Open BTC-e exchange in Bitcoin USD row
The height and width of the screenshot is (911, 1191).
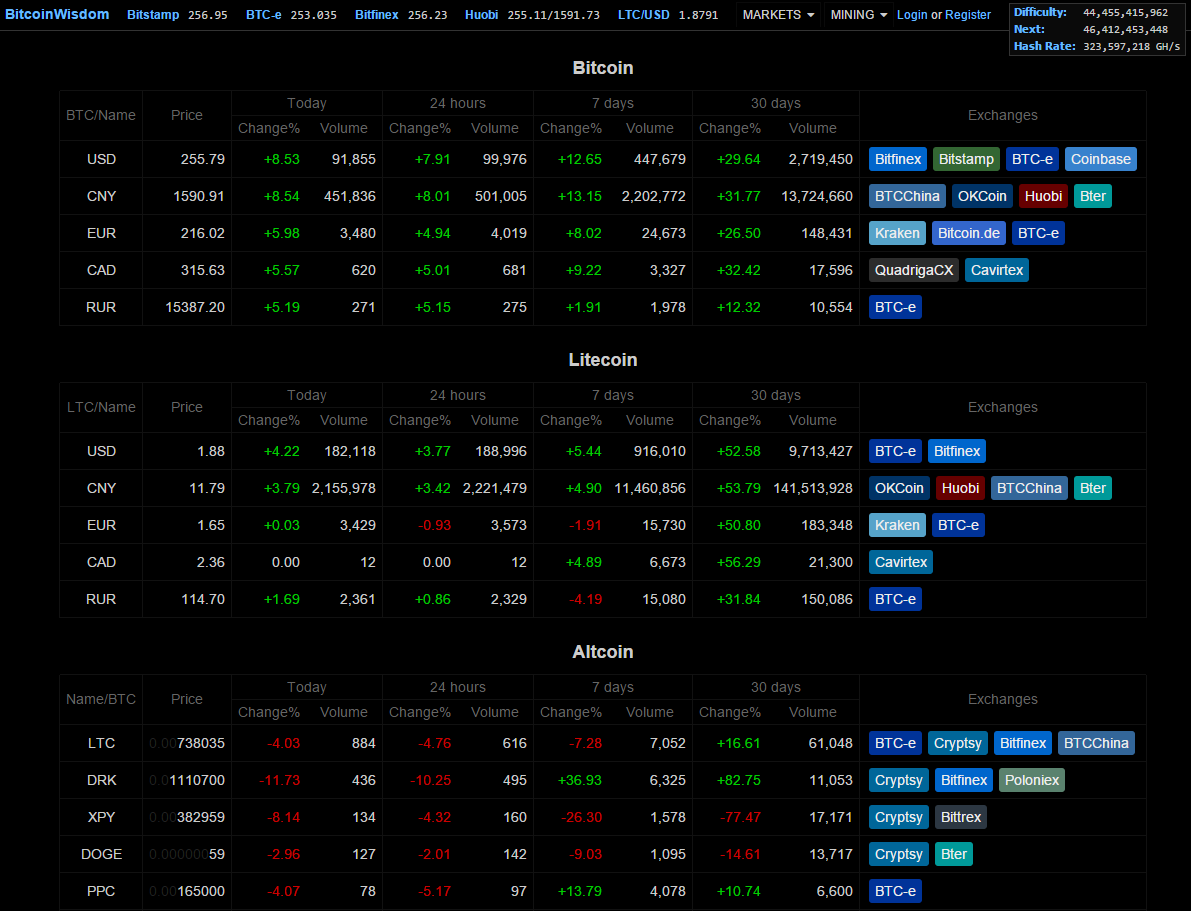coord(1032,160)
